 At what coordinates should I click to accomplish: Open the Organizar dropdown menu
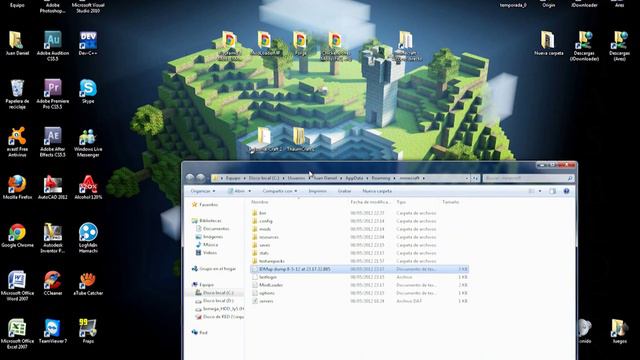tap(203, 191)
